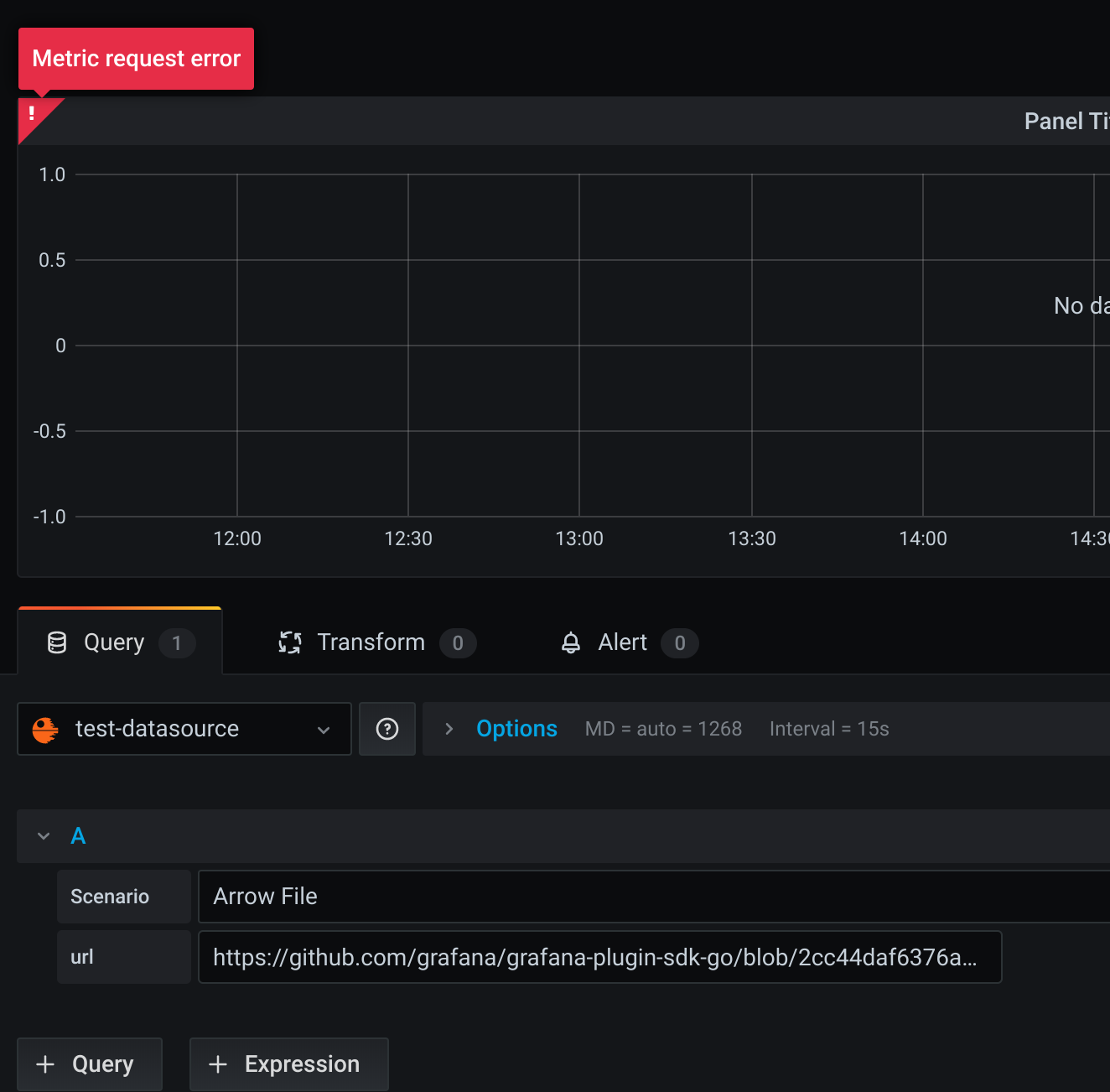
Task: Switch to the Alert tab
Action: point(622,642)
